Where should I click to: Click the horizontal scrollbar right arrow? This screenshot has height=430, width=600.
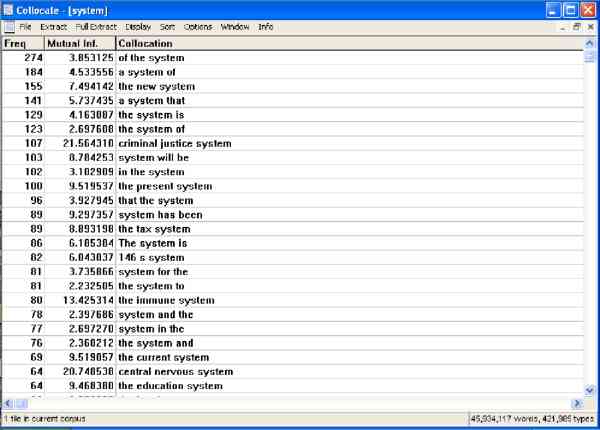pyautogui.click(x=575, y=402)
